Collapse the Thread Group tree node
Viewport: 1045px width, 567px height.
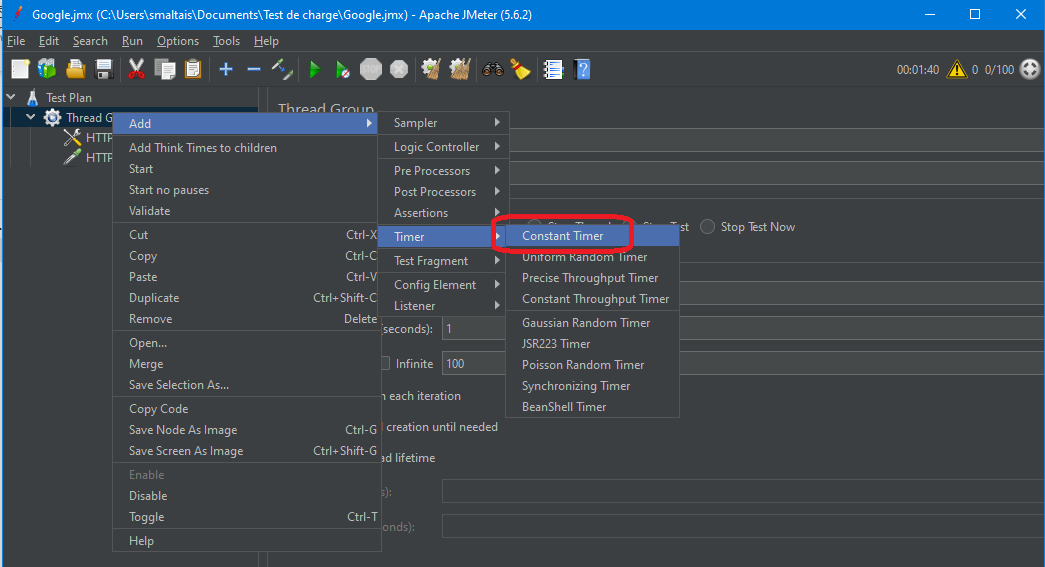31,117
